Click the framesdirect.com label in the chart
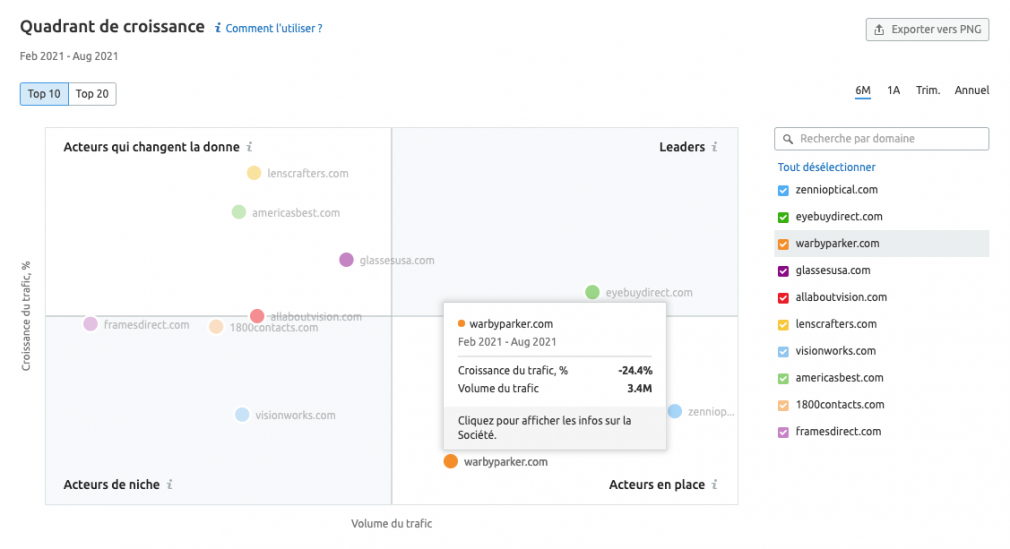Image resolution: width=1010 pixels, height=549 pixels. pyautogui.click(x=146, y=325)
